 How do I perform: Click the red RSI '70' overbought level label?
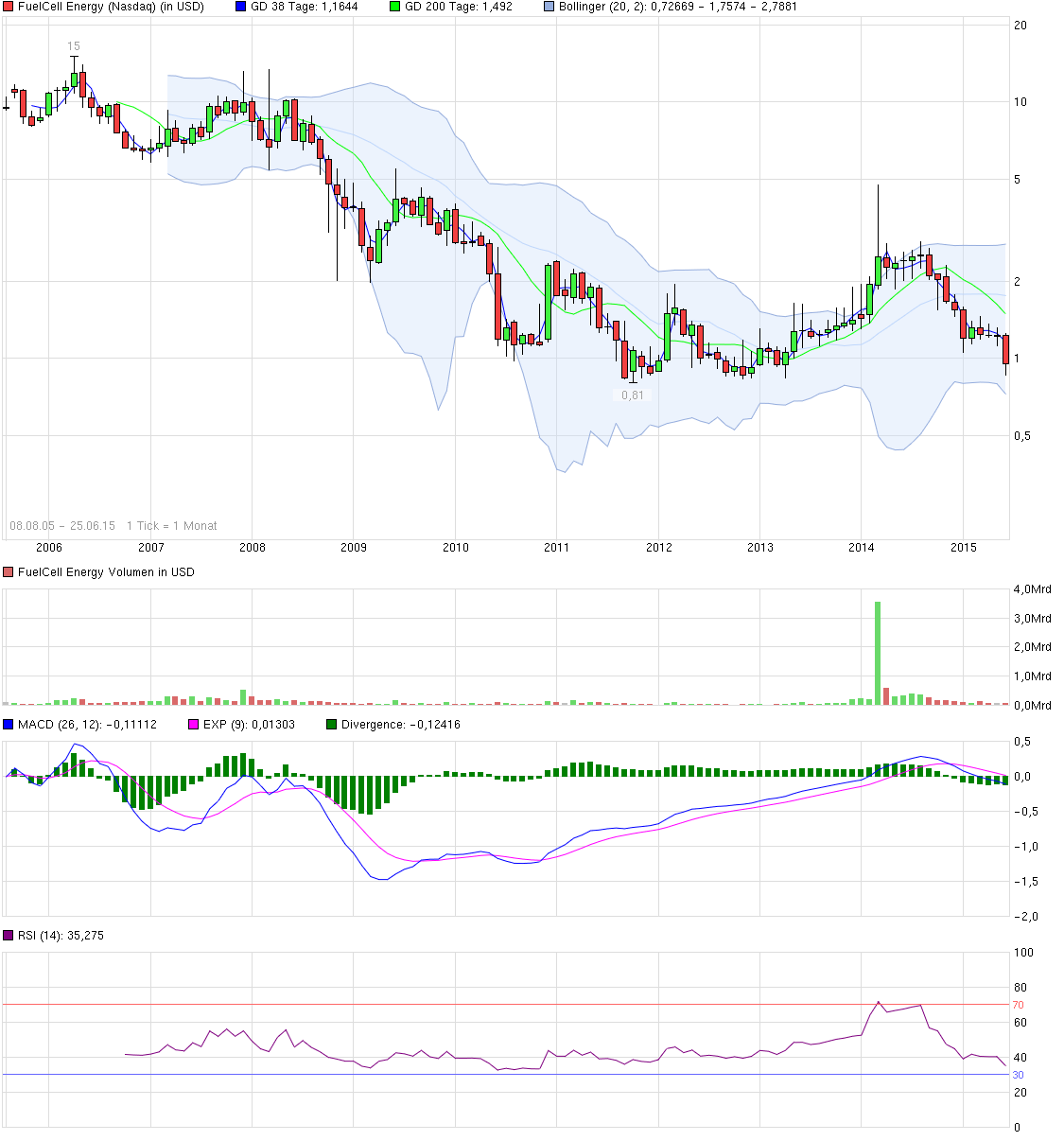tap(1019, 1005)
